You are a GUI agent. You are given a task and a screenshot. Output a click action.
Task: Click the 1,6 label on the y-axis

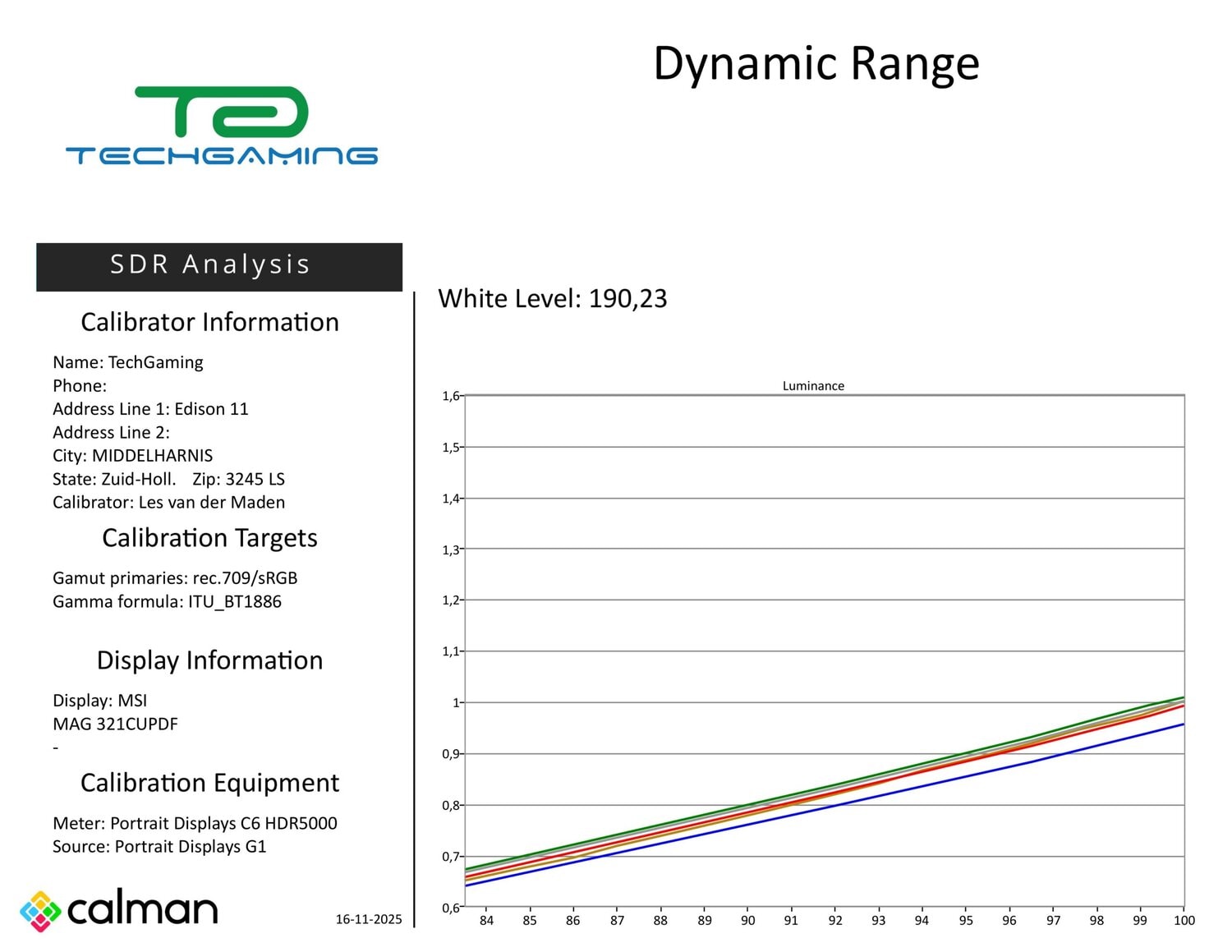[450, 396]
